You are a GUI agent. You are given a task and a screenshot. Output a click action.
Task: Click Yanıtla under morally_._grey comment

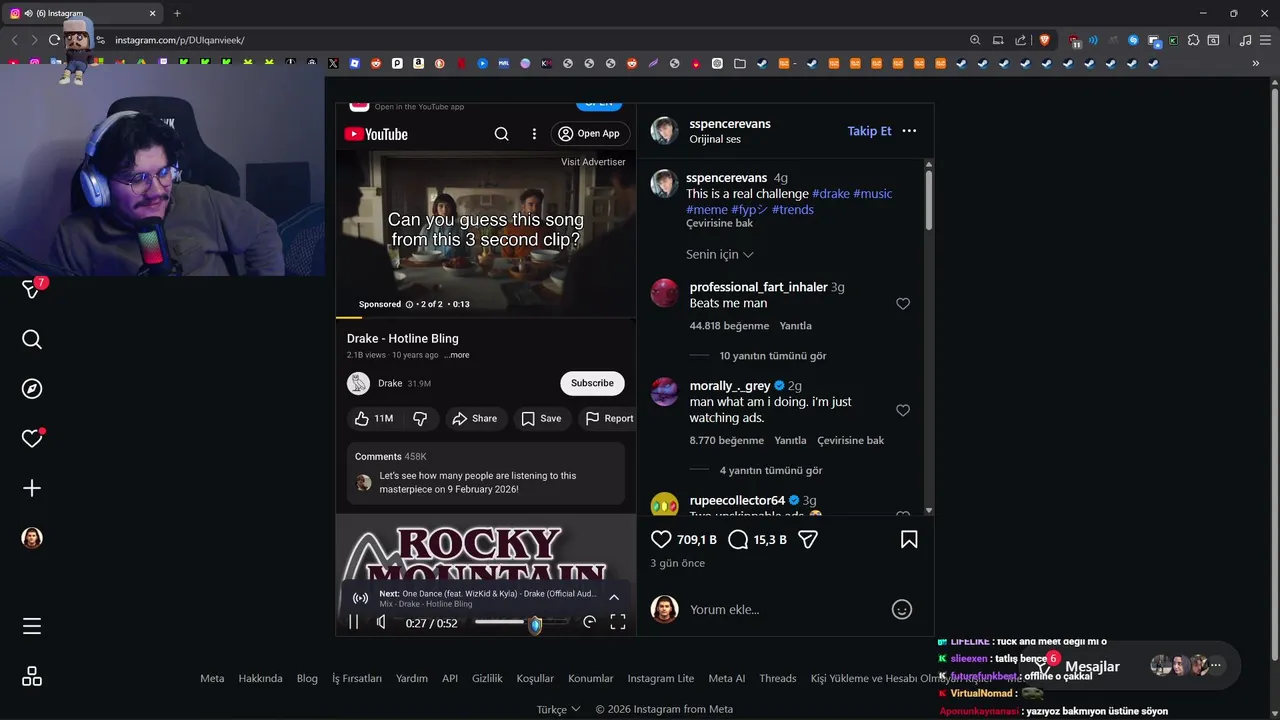click(790, 440)
